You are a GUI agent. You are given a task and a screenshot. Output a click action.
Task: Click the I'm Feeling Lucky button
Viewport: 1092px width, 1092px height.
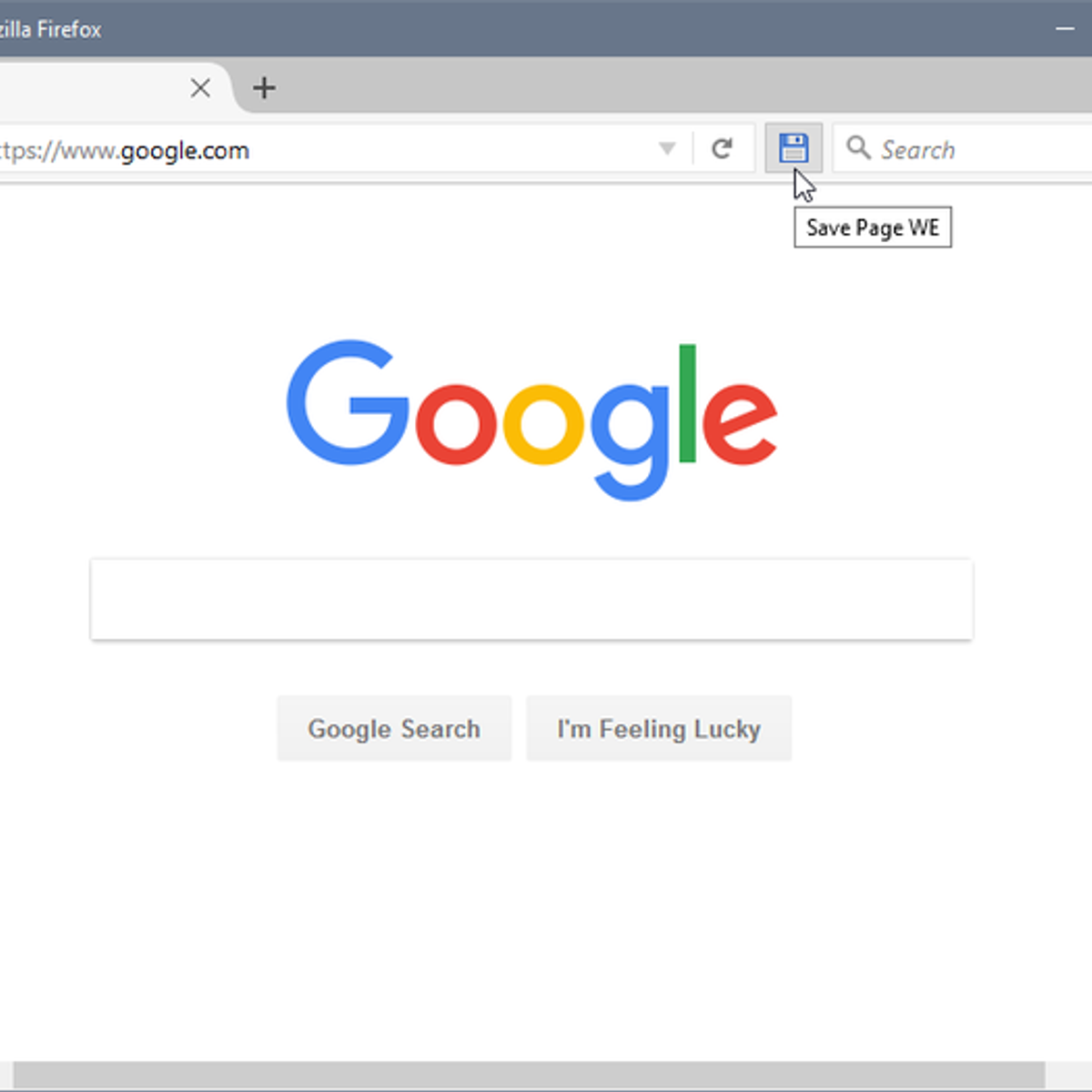coord(659,728)
